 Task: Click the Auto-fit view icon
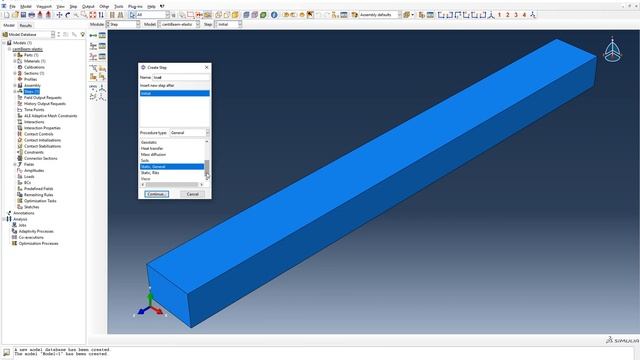93,15
